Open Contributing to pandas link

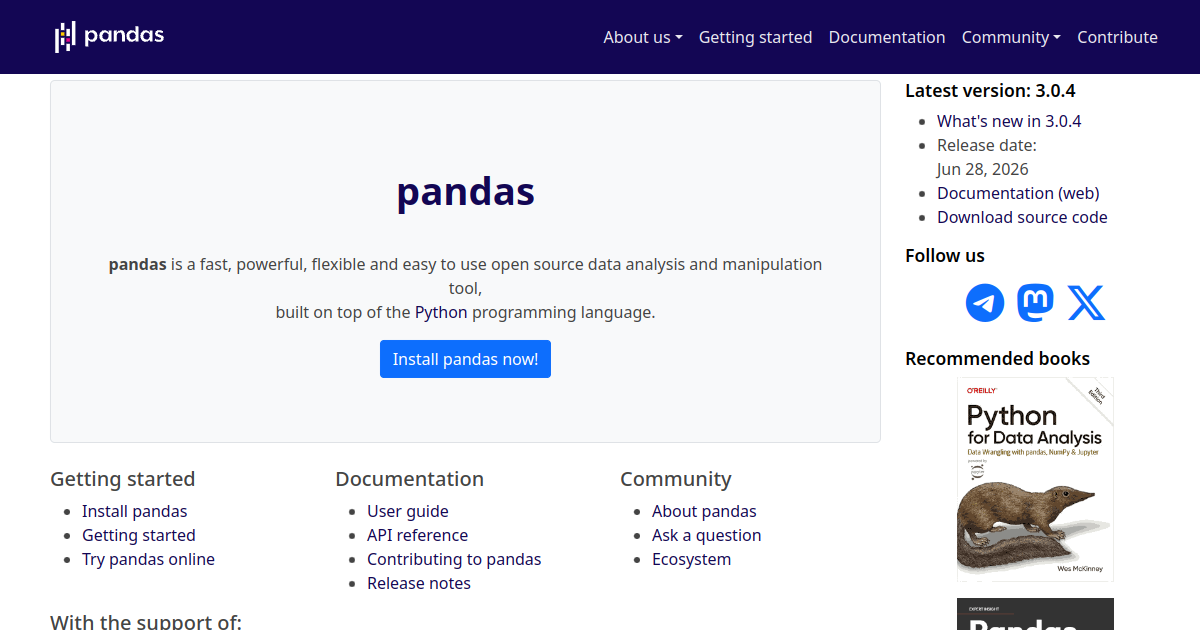tap(454, 559)
